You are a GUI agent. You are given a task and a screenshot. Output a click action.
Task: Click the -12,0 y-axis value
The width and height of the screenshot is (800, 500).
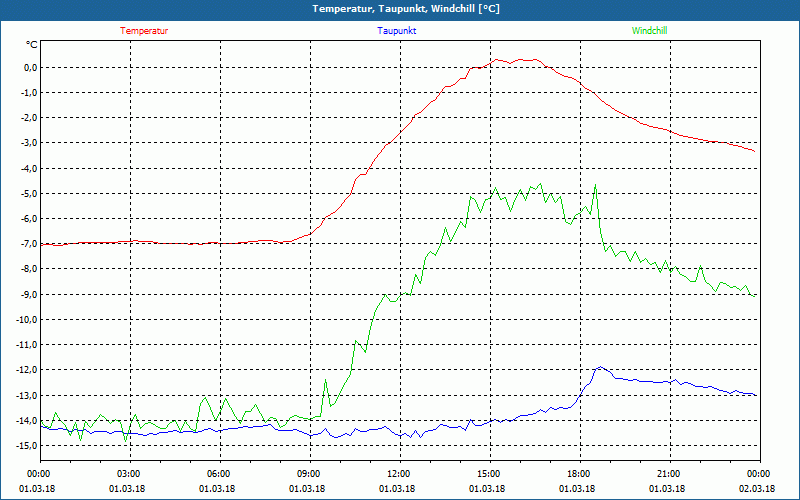point(27,370)
